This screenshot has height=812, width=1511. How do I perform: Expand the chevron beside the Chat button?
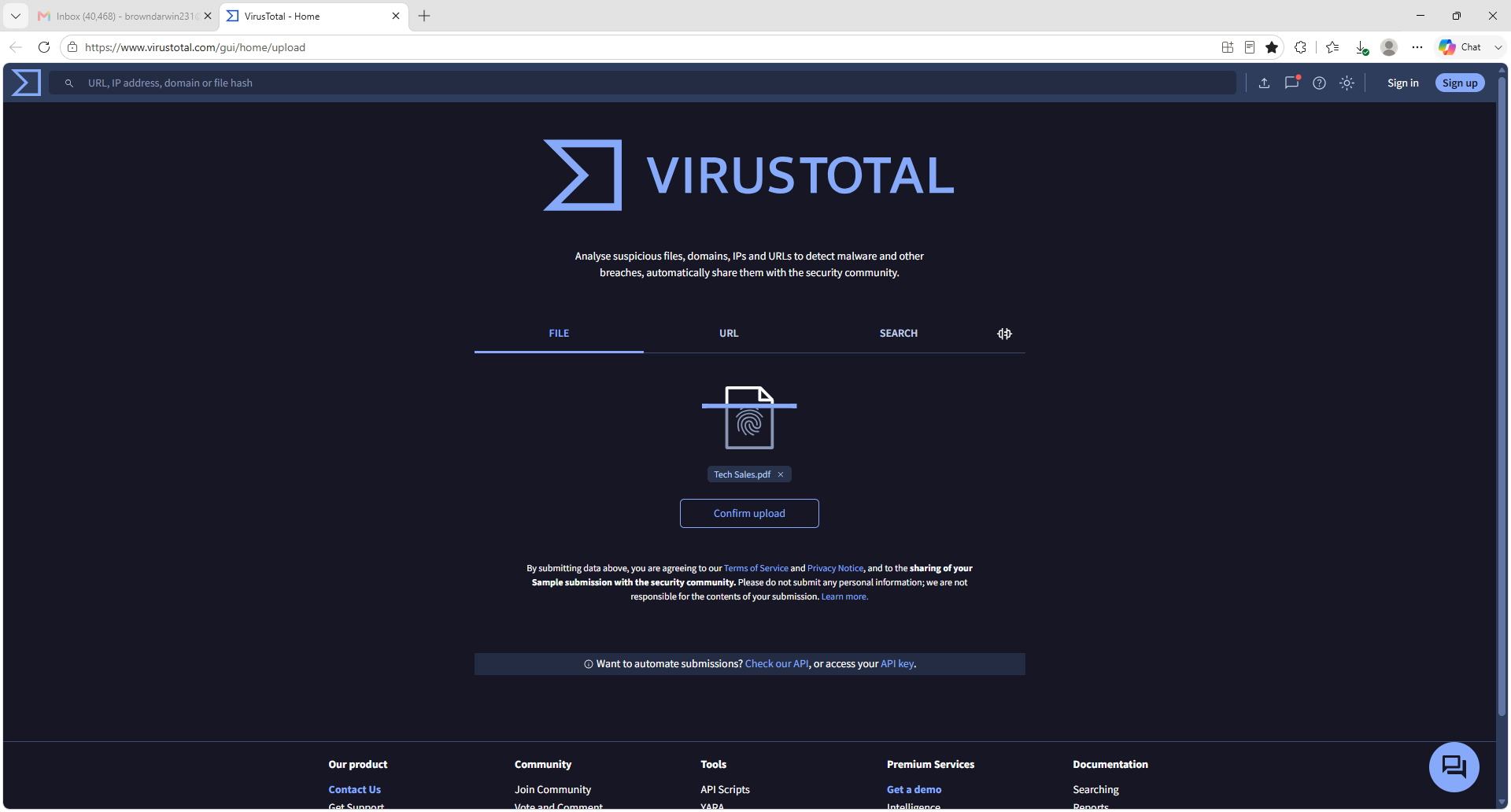[1498, 47]
